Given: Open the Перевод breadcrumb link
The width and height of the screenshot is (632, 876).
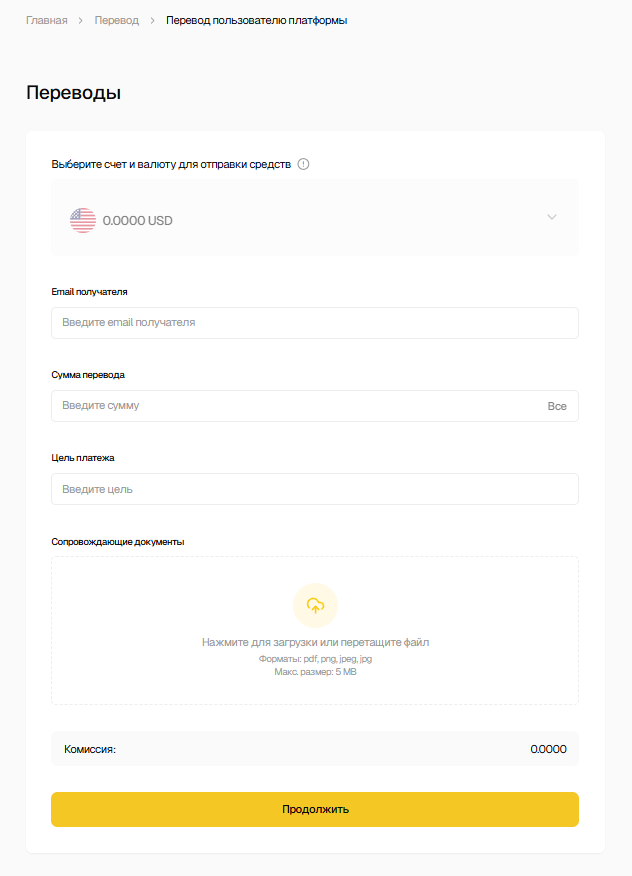Looking at the screenshot, I should tap(117, 20).
